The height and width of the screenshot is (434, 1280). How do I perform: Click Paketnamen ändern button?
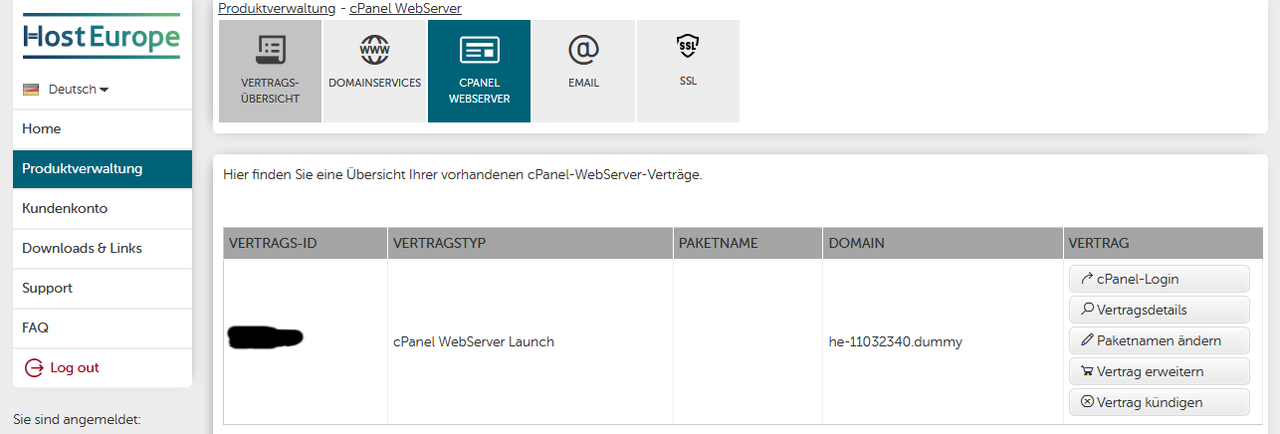point(1160,341)
